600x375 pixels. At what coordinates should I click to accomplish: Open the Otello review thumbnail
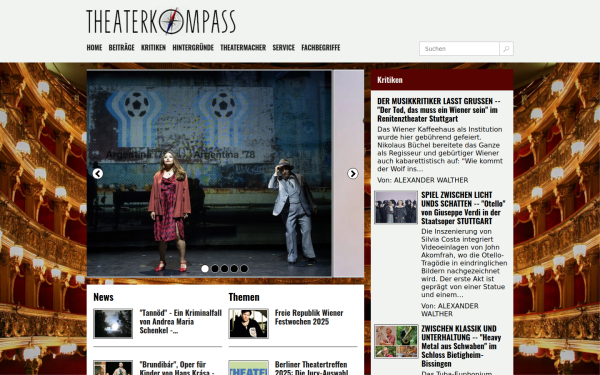click(x=396, y=207)
